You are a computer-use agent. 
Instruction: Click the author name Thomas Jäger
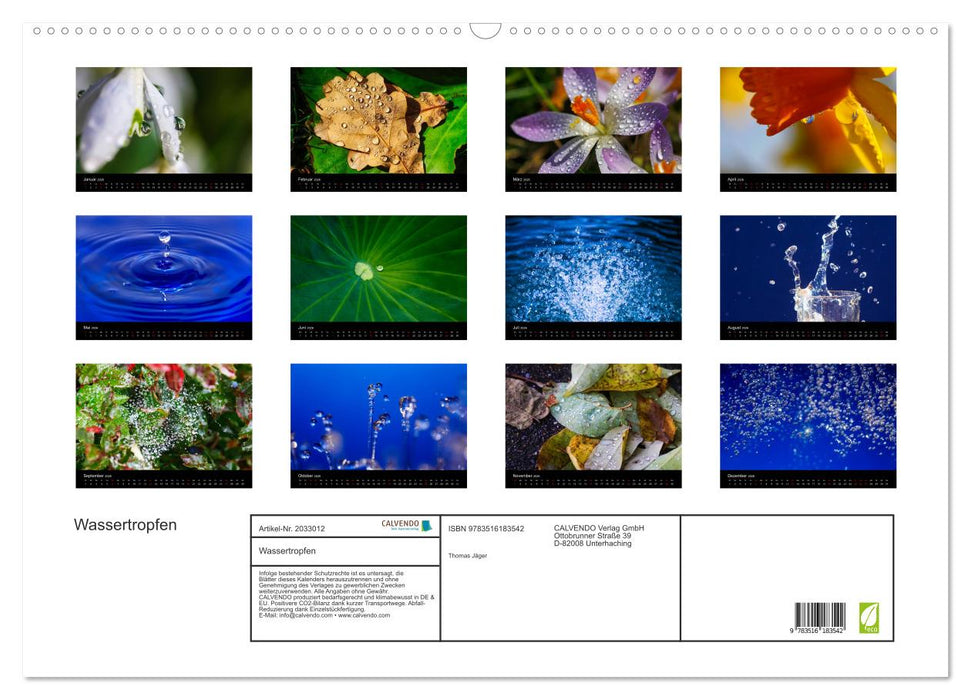coord(469,555)
